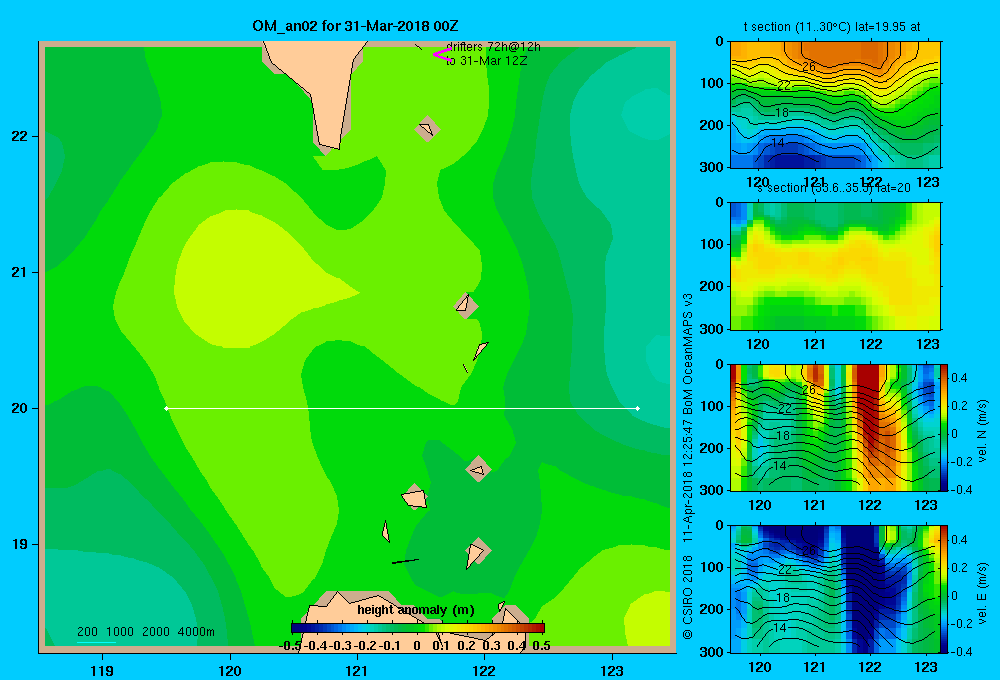This screenshot has height=680, width=1000.
Task: Click the northward velocity section plot
Action: [834, 427]
